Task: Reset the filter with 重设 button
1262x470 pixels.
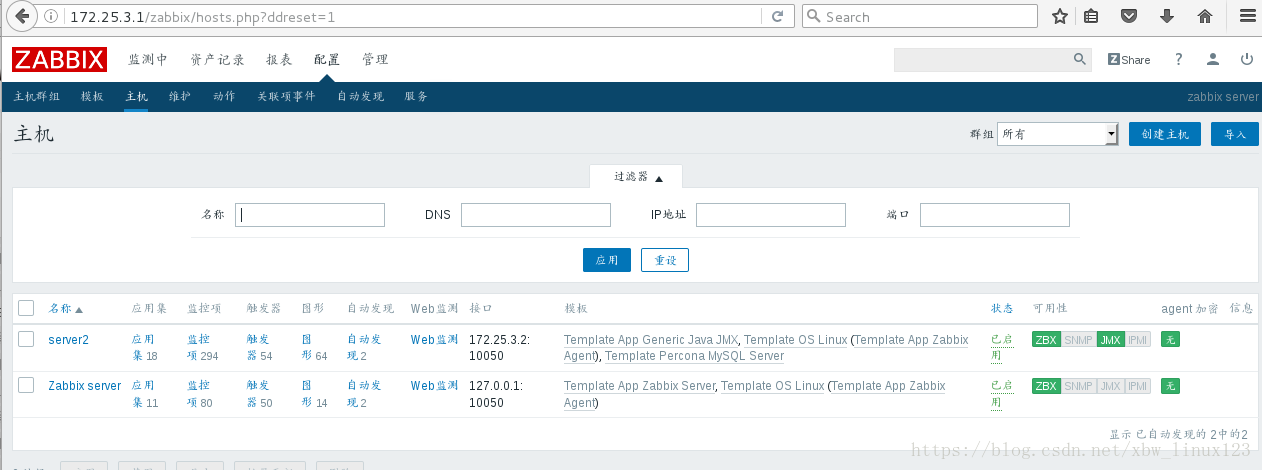Action: coord(665,260)
